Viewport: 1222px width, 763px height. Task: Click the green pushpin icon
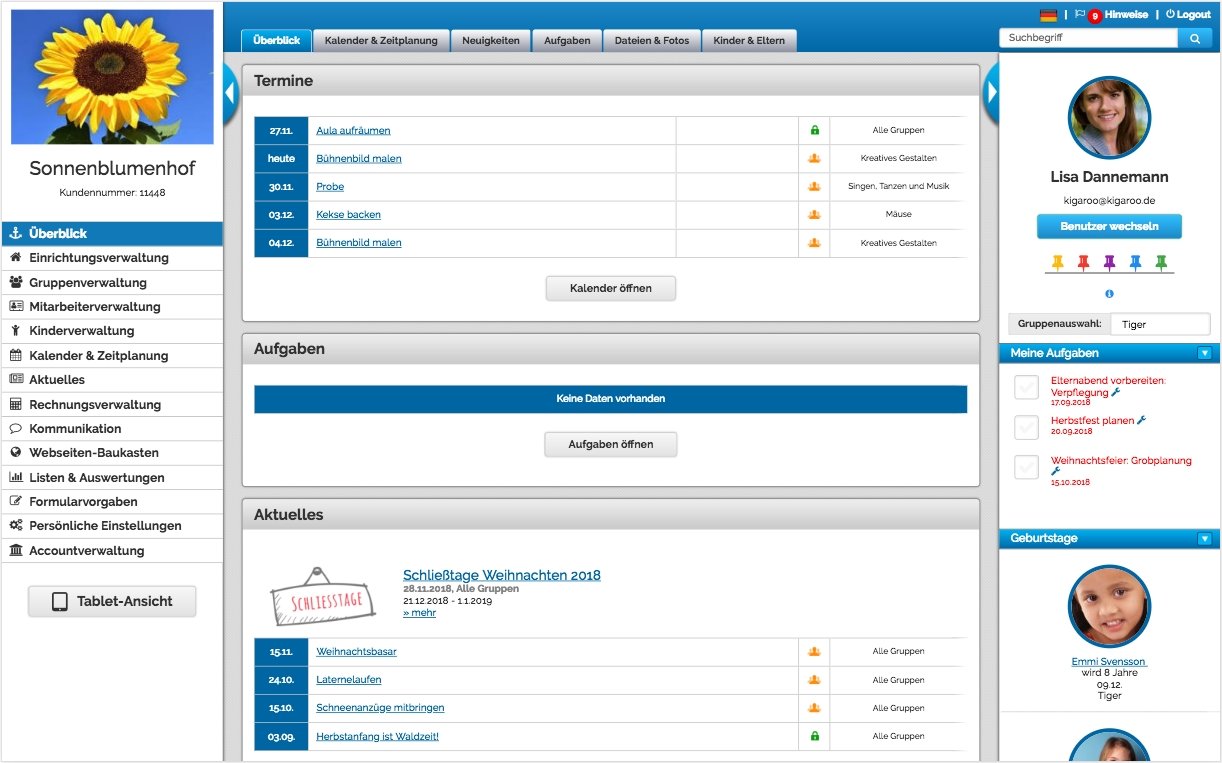pos(1161,263)
